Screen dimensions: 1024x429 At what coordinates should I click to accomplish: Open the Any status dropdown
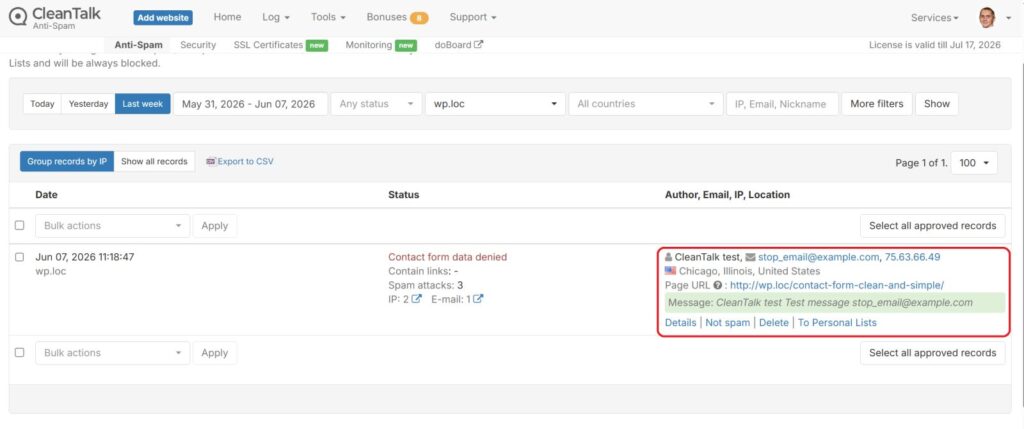376,104
